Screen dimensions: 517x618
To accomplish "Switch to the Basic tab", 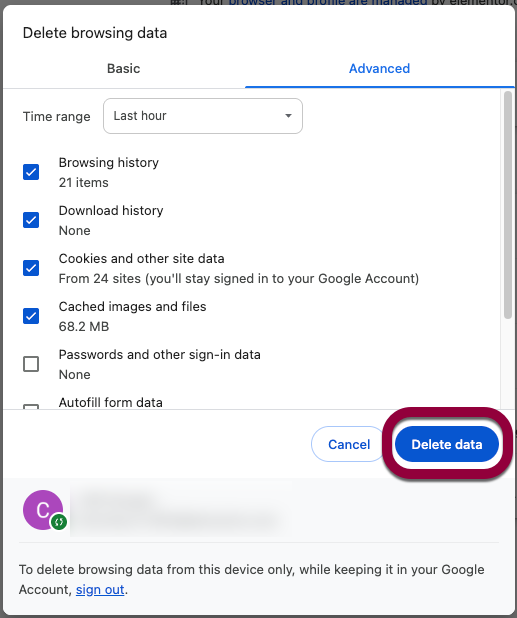I will (124, 69).
